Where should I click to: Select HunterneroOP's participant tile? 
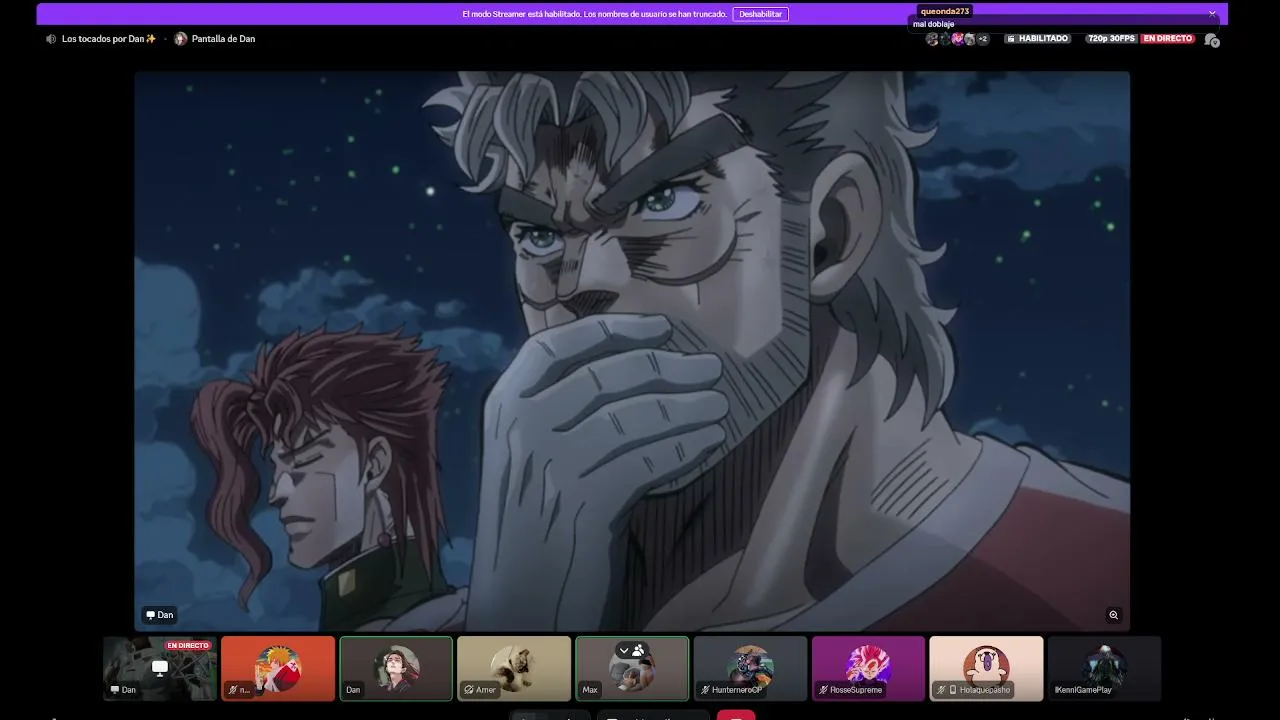coord(750,668)
